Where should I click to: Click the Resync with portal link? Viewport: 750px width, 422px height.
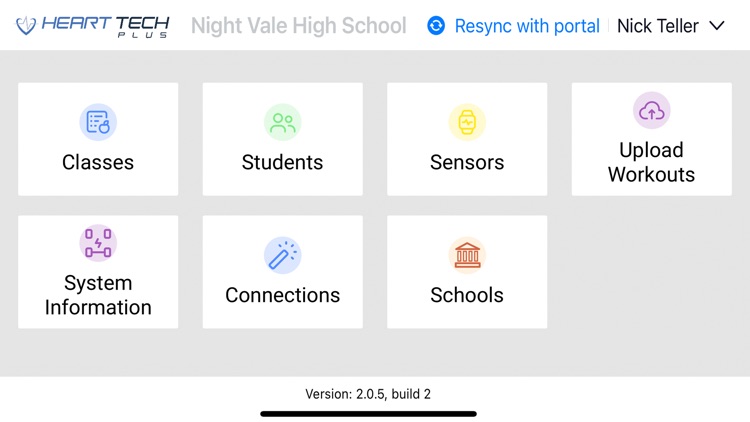tap(527, 26)
